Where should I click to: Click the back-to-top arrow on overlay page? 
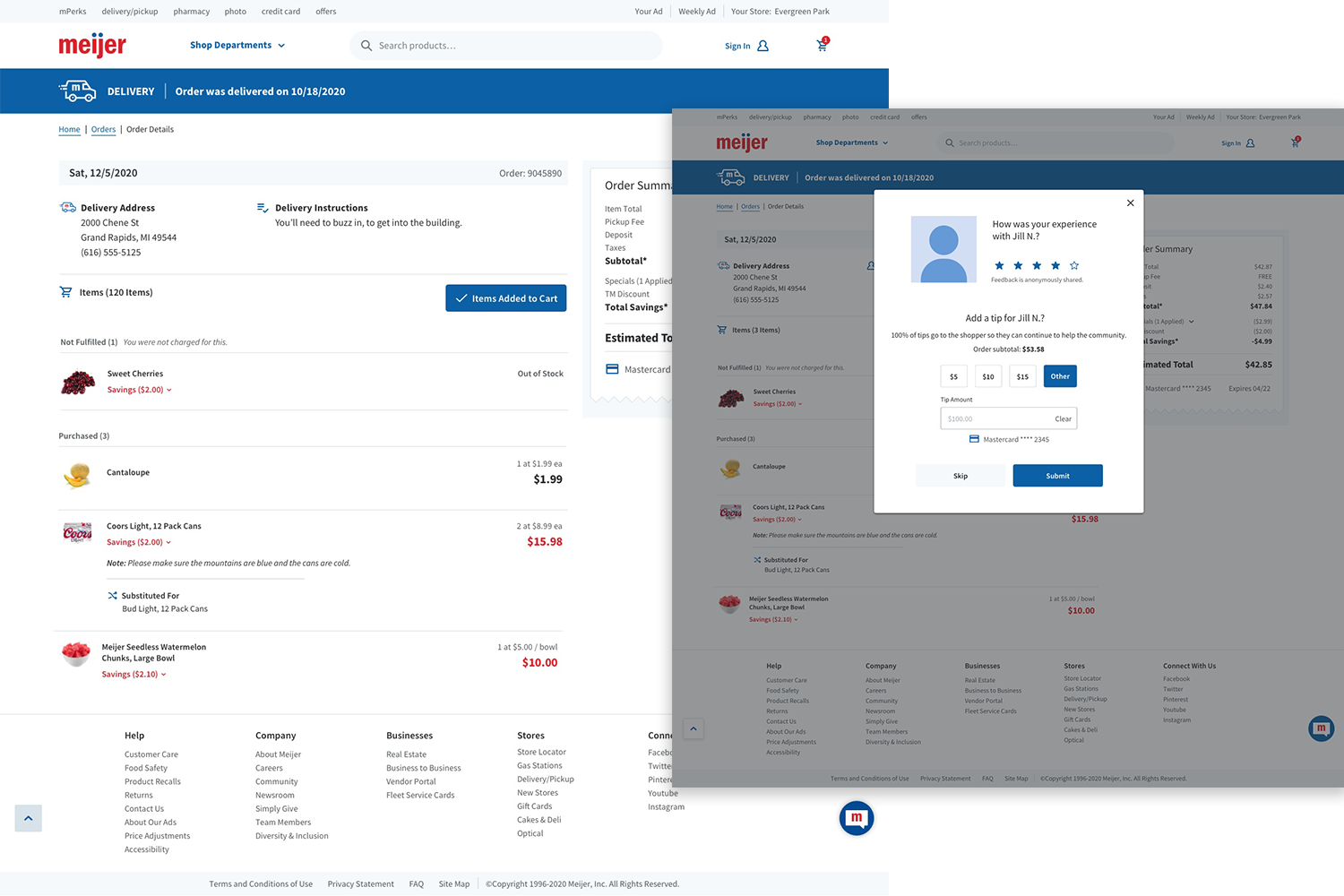tap(694, 728)
